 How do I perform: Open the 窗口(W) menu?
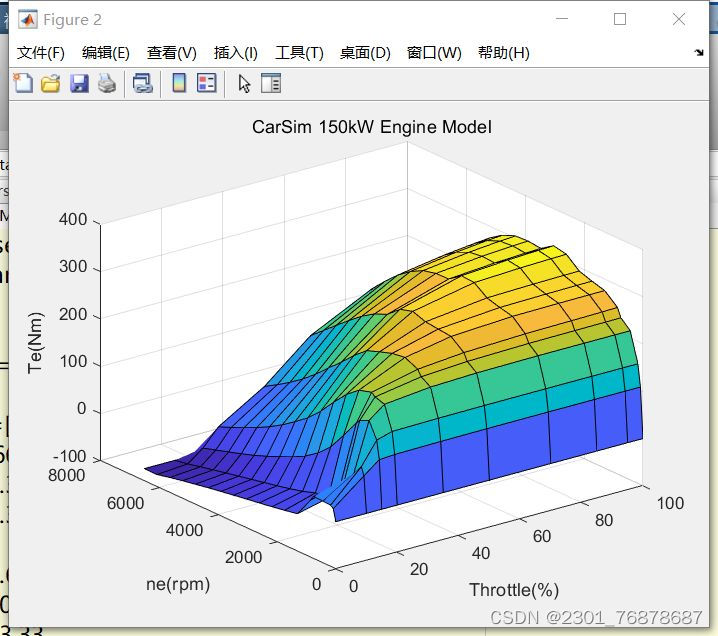pos(434,53)
